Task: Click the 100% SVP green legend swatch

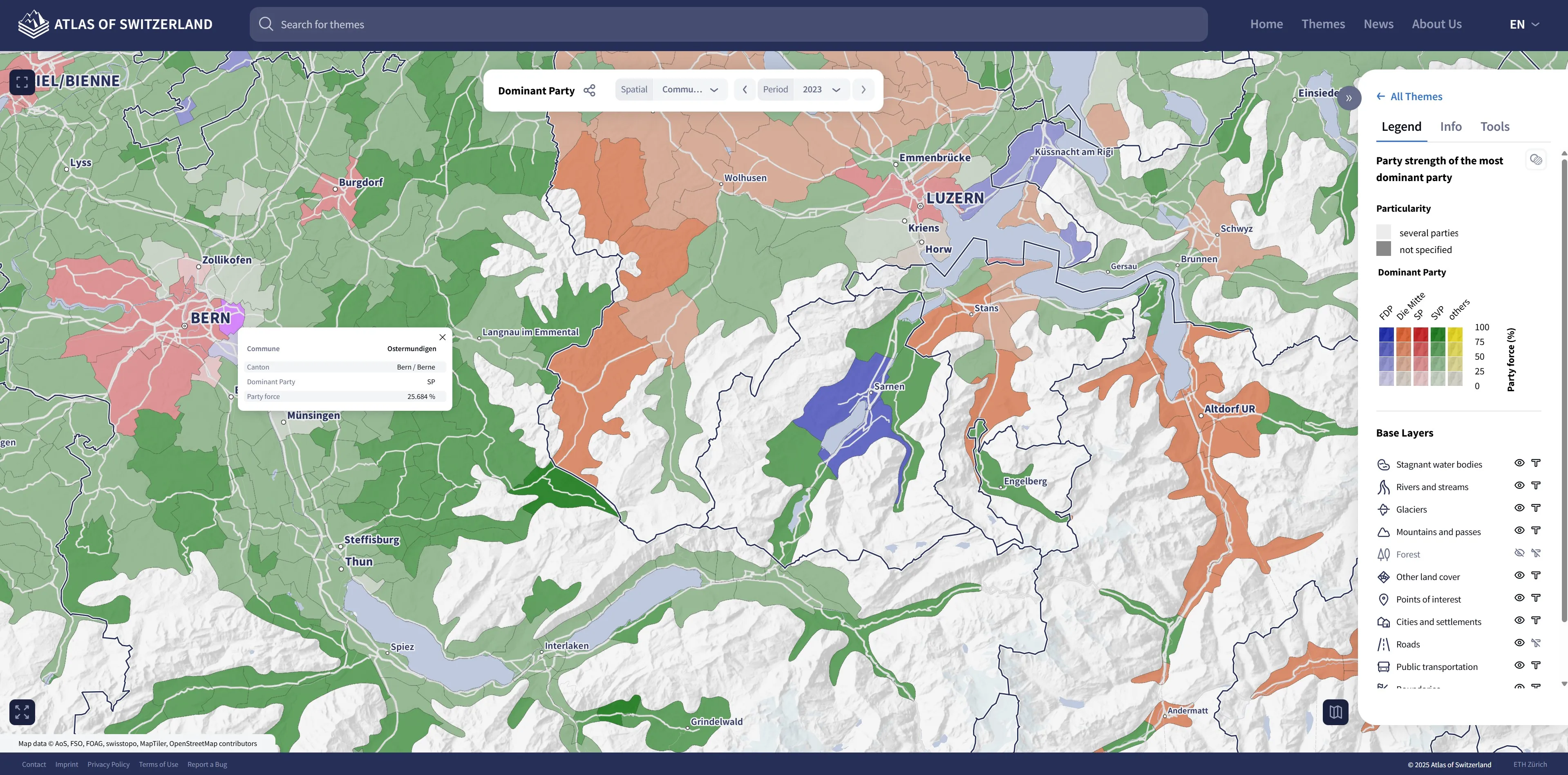Action: click(x=1438, y=334)
